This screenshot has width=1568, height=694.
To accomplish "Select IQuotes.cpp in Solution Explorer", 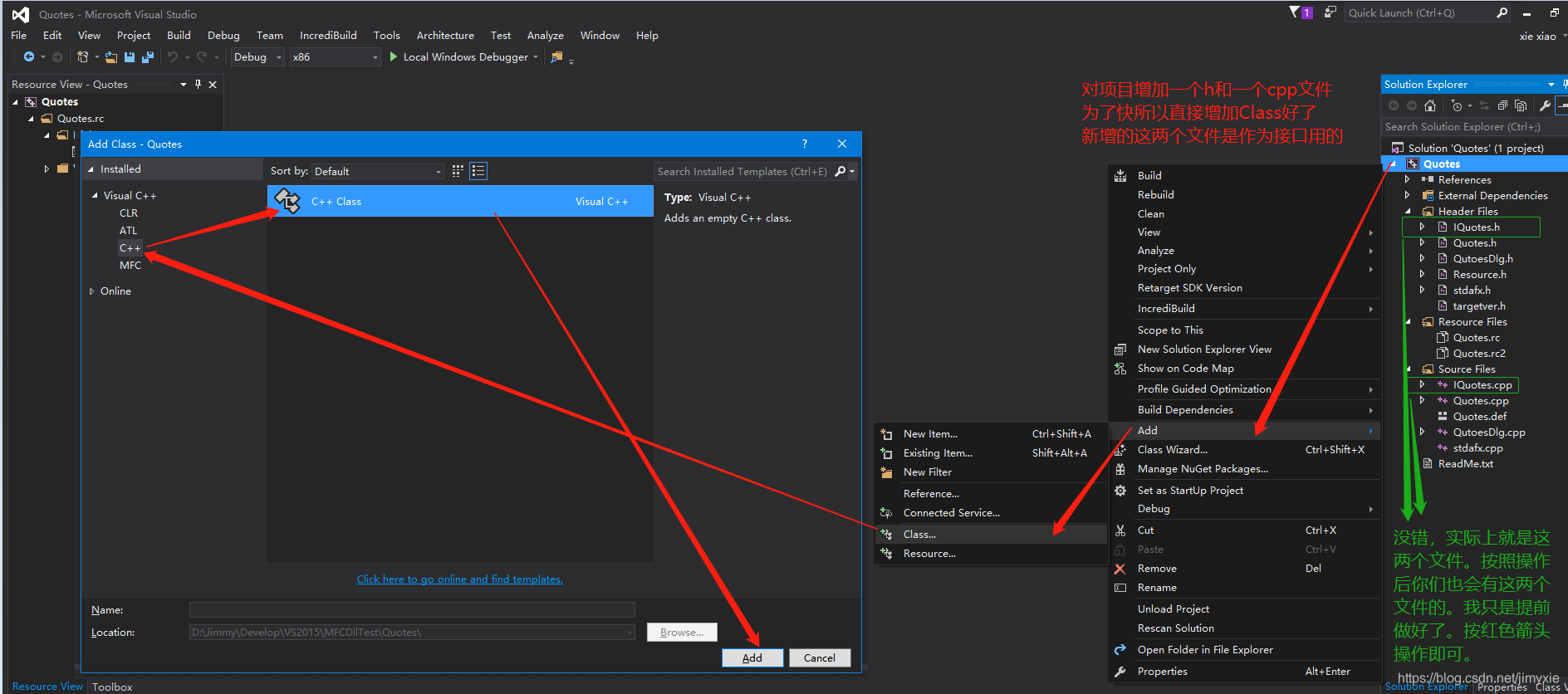I will [x=1482, y=385].
